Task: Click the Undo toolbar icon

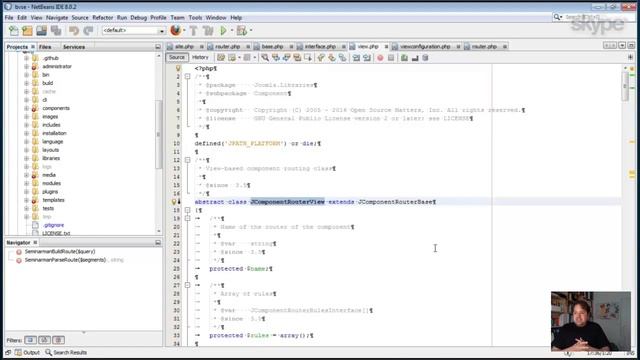Action: coord(74,31)
